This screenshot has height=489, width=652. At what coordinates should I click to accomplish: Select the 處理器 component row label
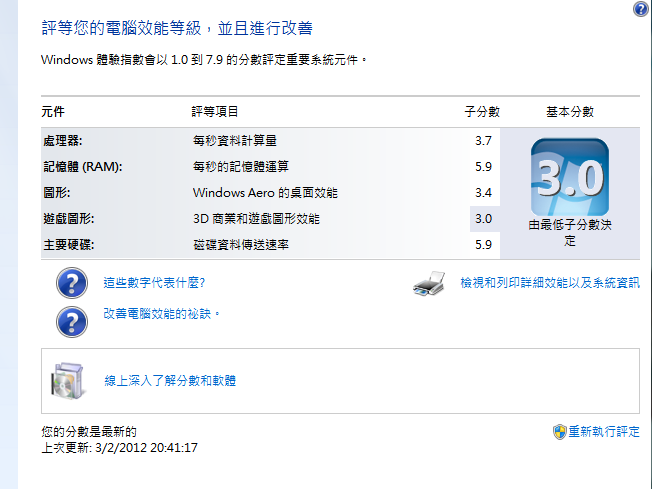coord(61,140)
